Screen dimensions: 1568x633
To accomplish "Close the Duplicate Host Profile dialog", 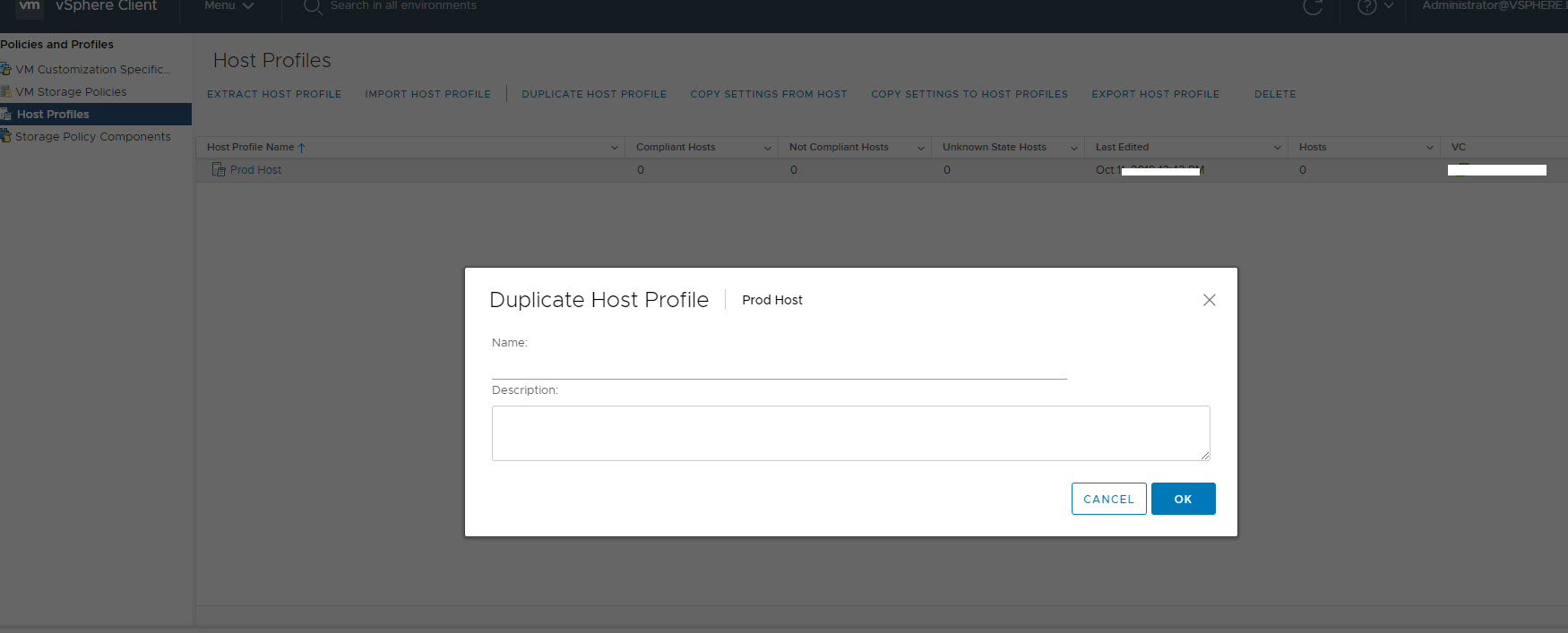I will click(x=1209, y=300).
